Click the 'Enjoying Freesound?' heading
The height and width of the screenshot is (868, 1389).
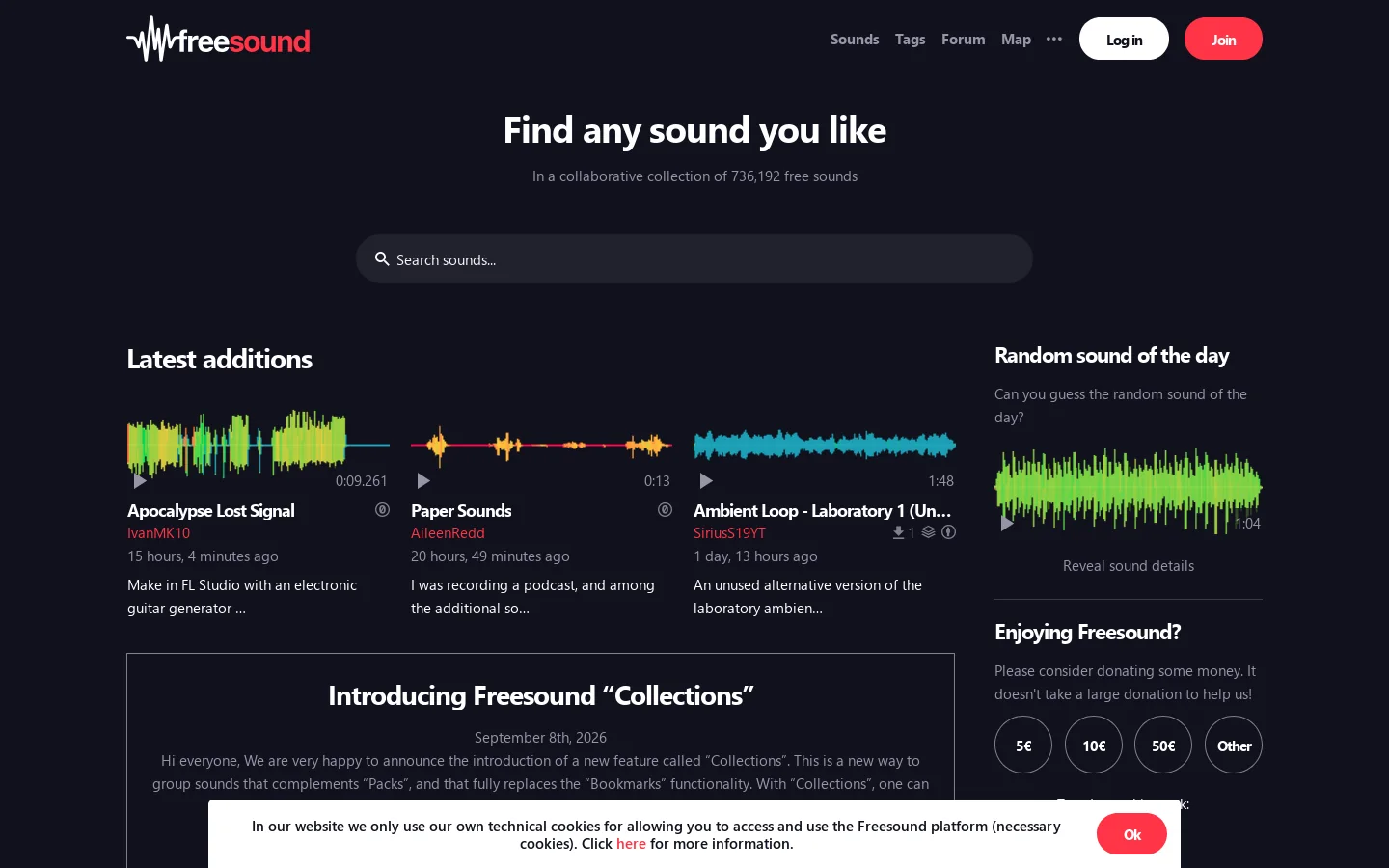point(1087,632)
